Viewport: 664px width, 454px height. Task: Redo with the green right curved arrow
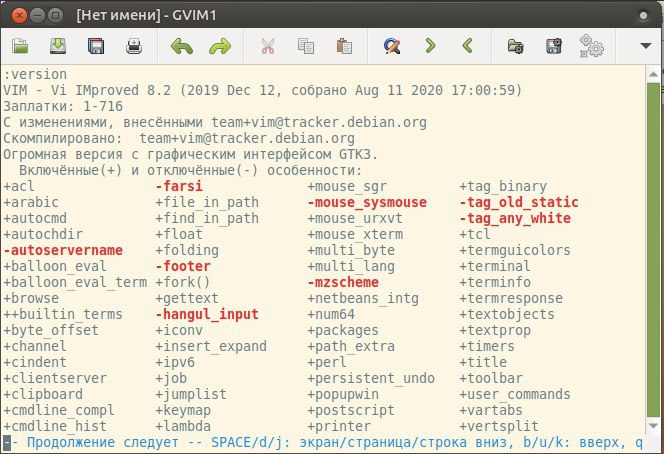(x=220, y=46)
